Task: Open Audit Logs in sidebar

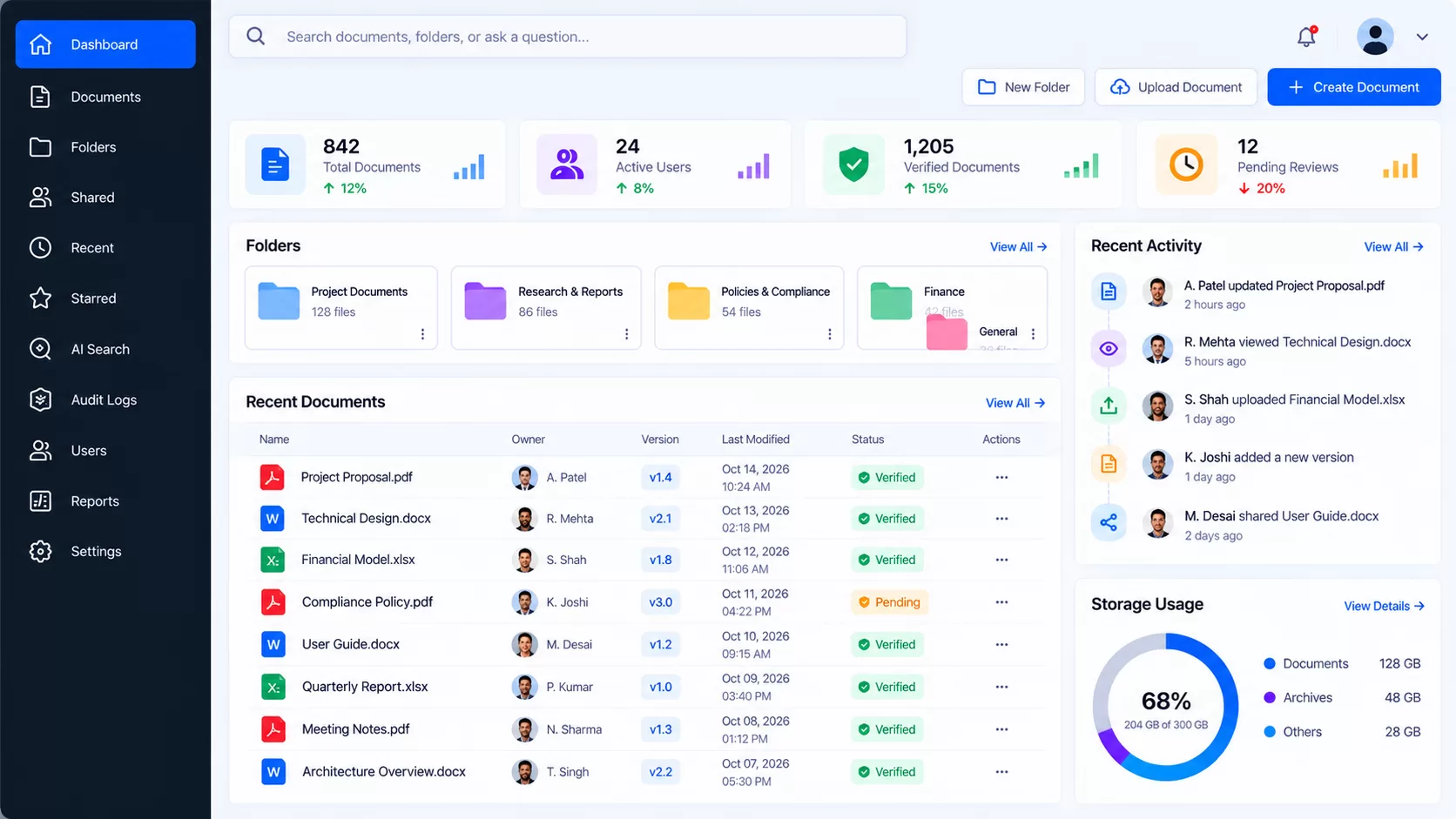Action: click(x=105, y=399)
